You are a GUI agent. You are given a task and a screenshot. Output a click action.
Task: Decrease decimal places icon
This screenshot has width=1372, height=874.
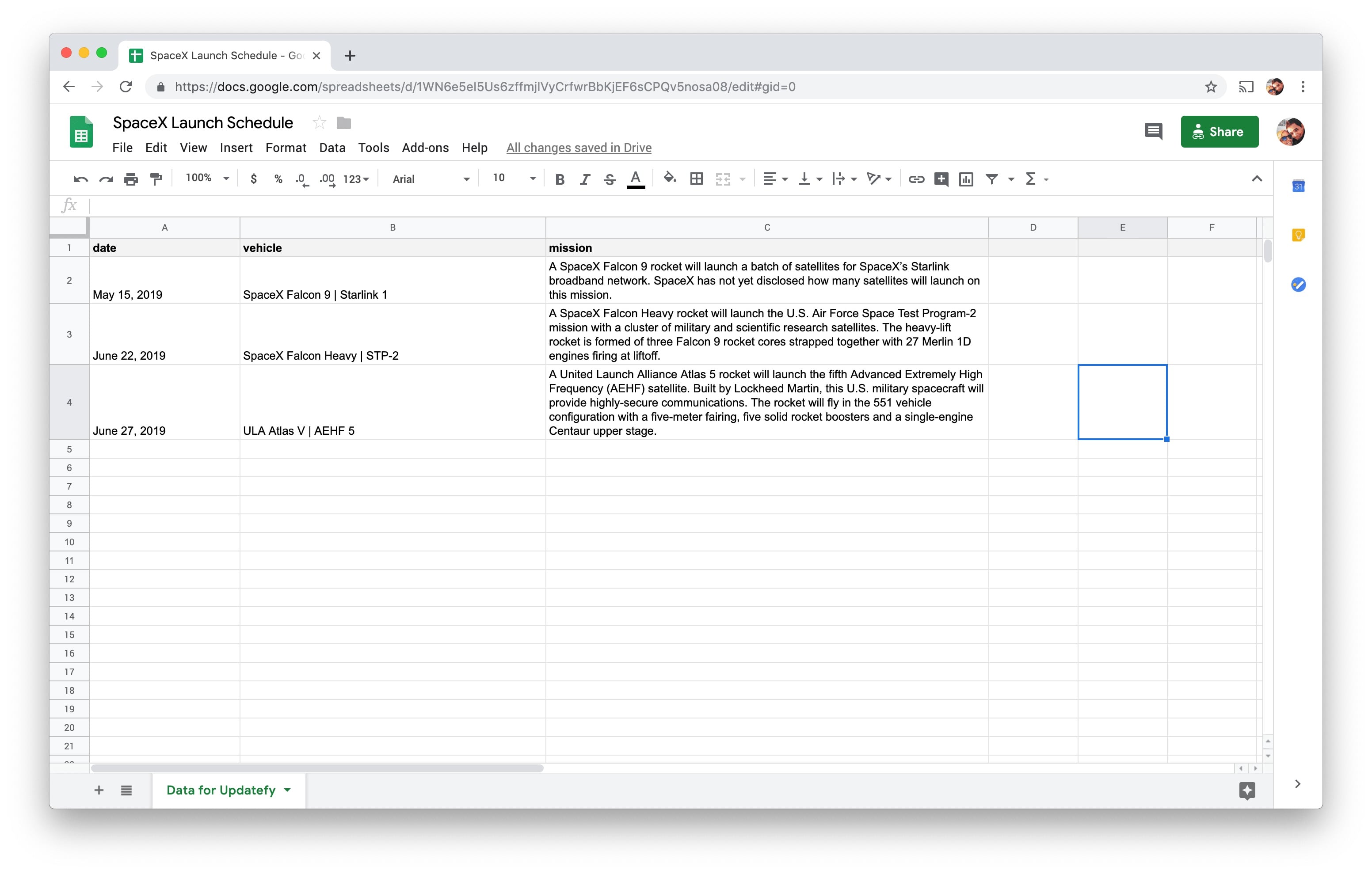302,179
